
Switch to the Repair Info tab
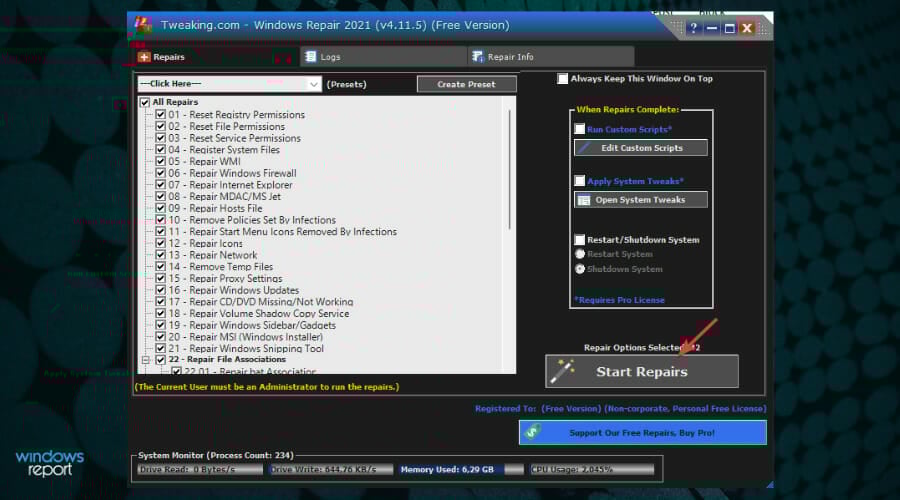(551, 57)
